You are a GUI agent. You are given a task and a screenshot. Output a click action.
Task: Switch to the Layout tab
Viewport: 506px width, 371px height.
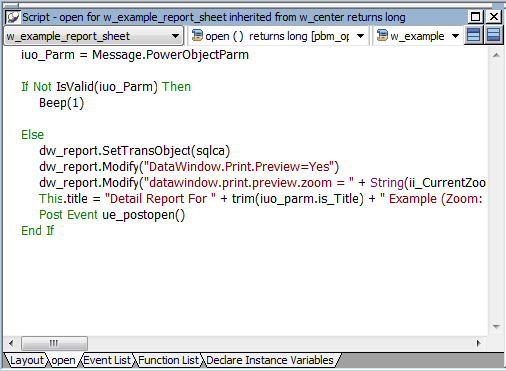(27, 360)
